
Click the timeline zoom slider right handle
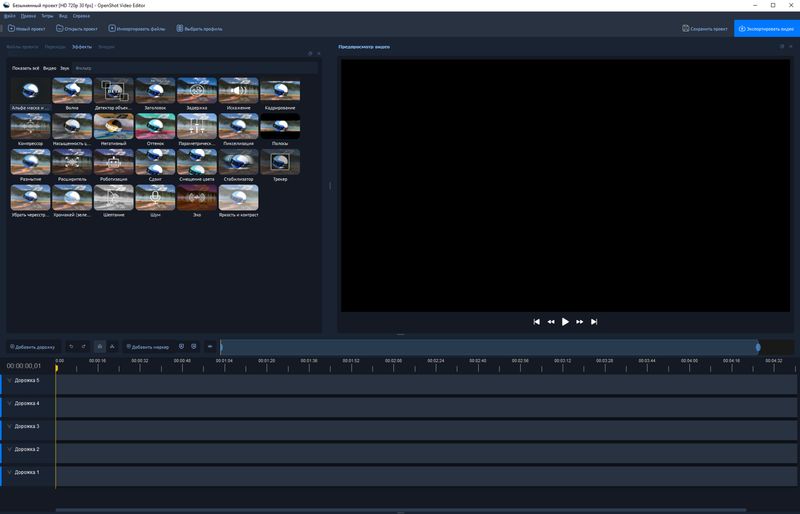click(757, 347)
